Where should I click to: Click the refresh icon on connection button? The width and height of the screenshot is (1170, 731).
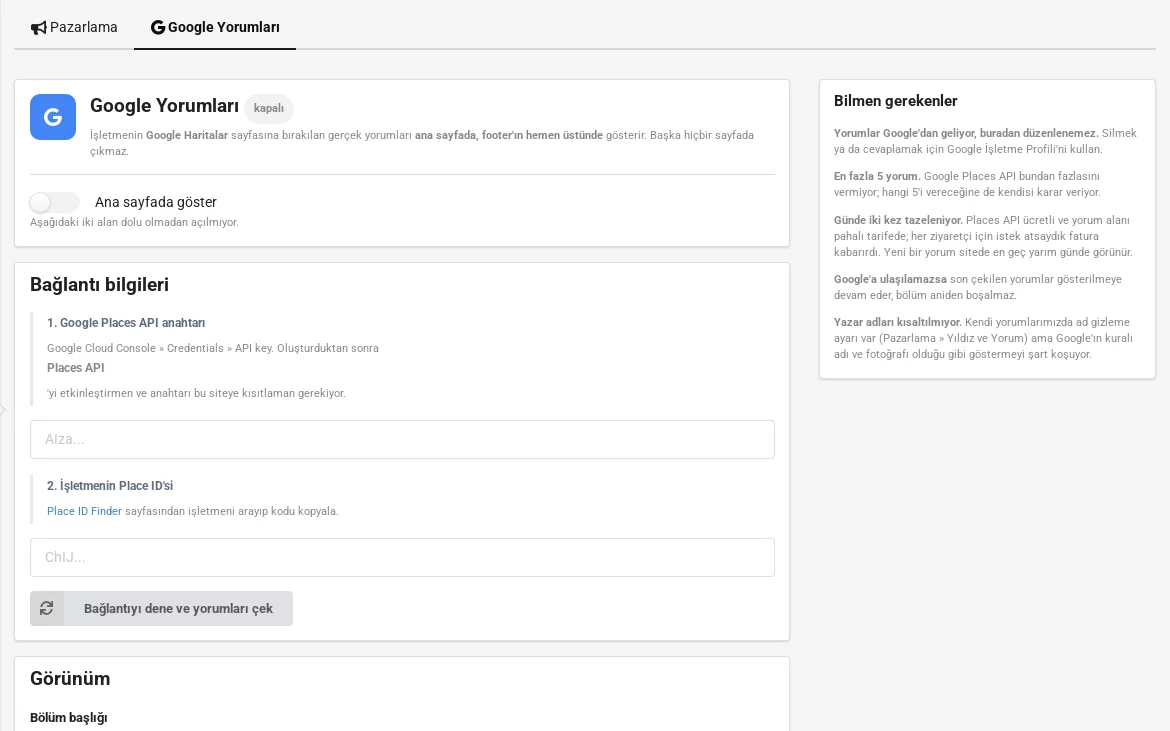pyautogui.click(x=47, y=609)
